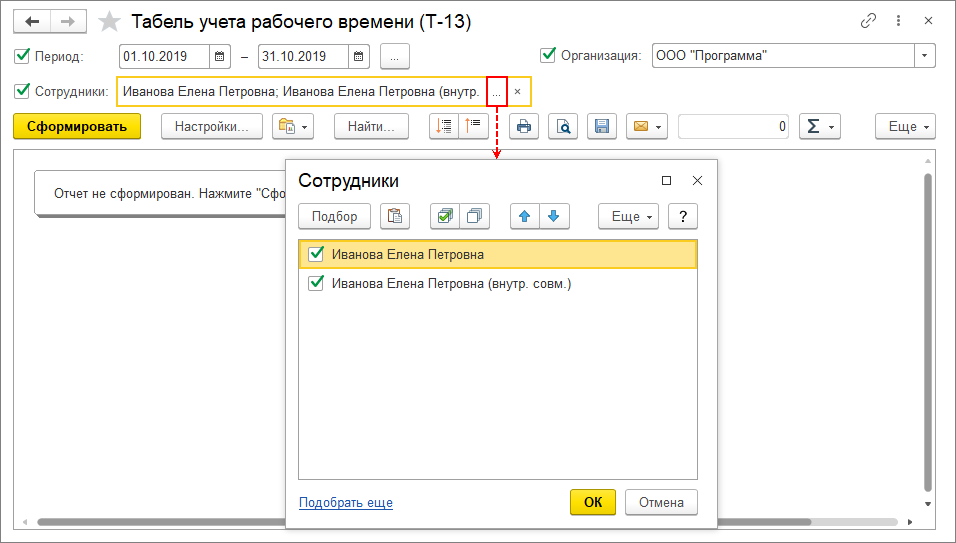Check all items in Сотрудники list

pos(445,217)
